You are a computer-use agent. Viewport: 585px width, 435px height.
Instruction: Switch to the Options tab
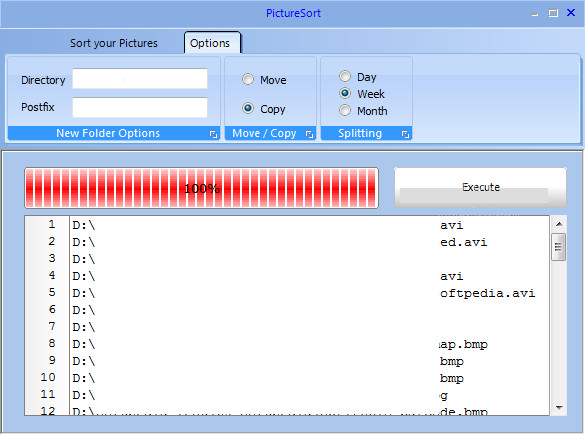pyautogui.click(x=212, y=43)
